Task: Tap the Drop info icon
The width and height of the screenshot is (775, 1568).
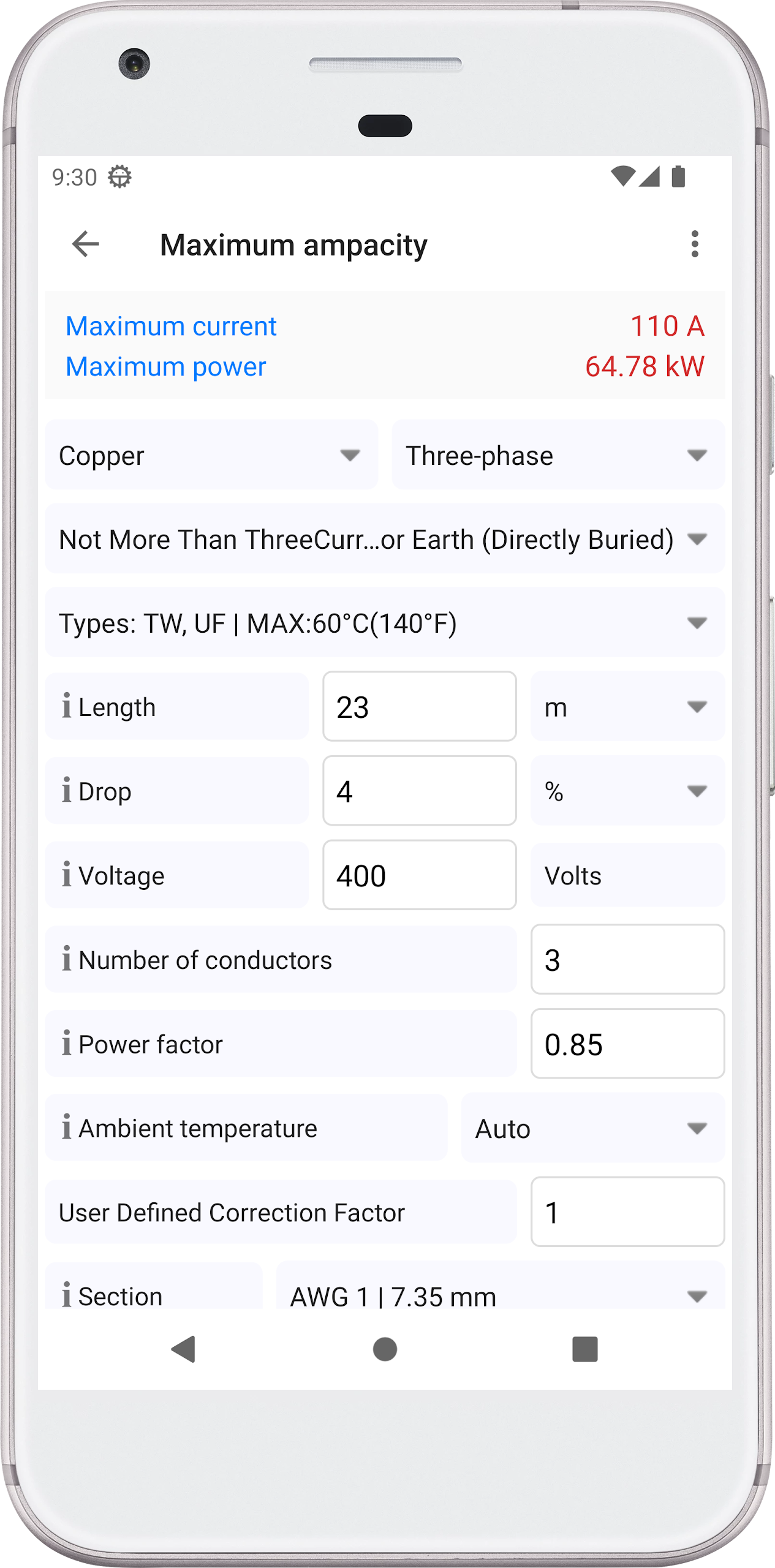Action: coord(66,790)
